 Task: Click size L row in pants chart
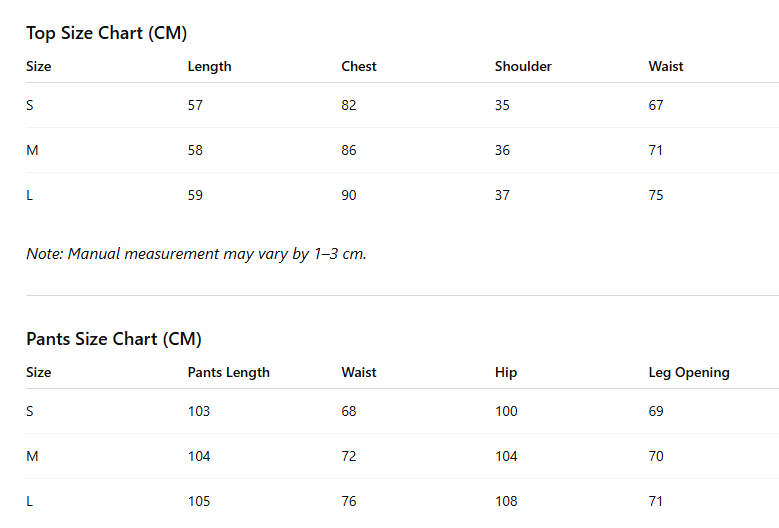(402, 501)
